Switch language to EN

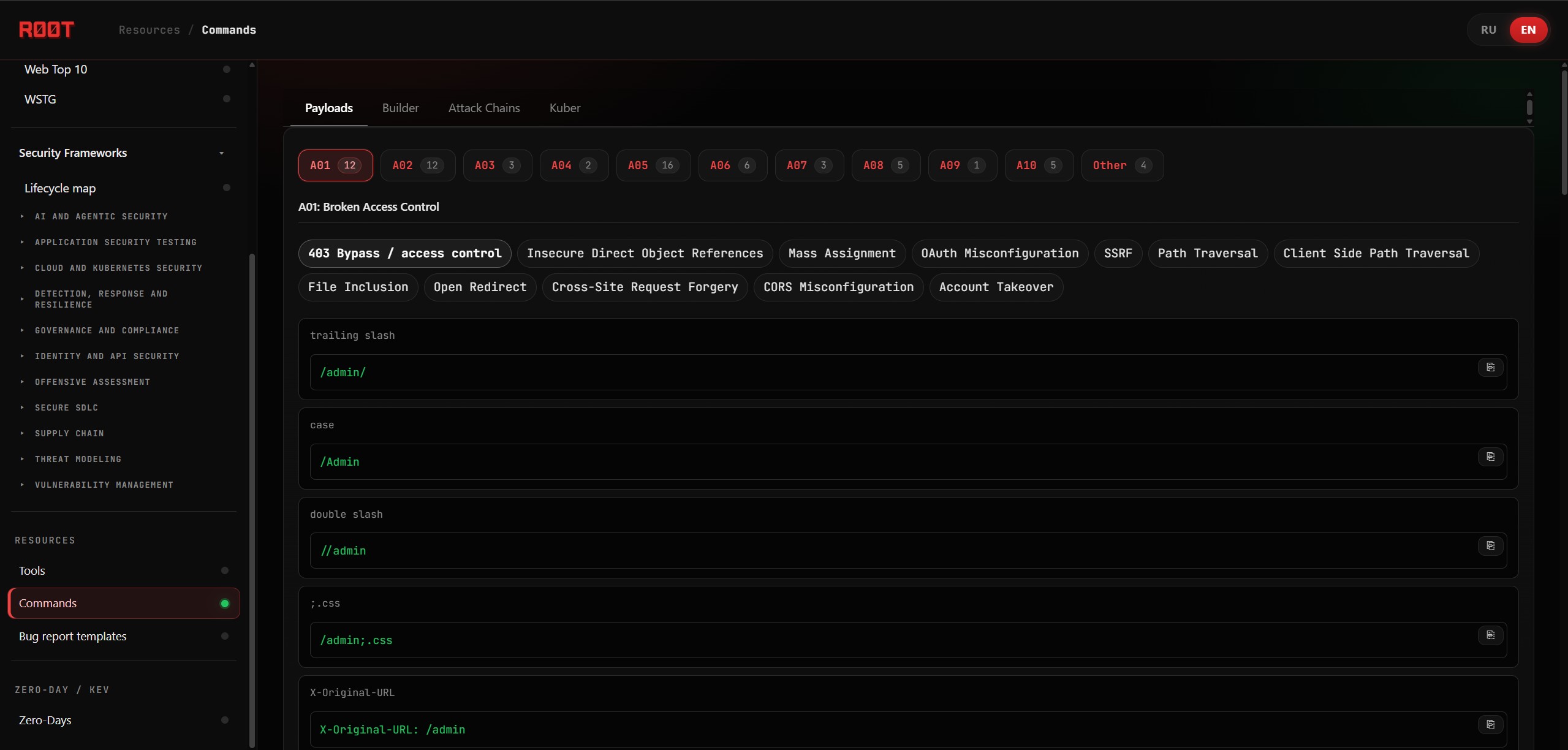pyautogui.click(x=1528, y=30)
